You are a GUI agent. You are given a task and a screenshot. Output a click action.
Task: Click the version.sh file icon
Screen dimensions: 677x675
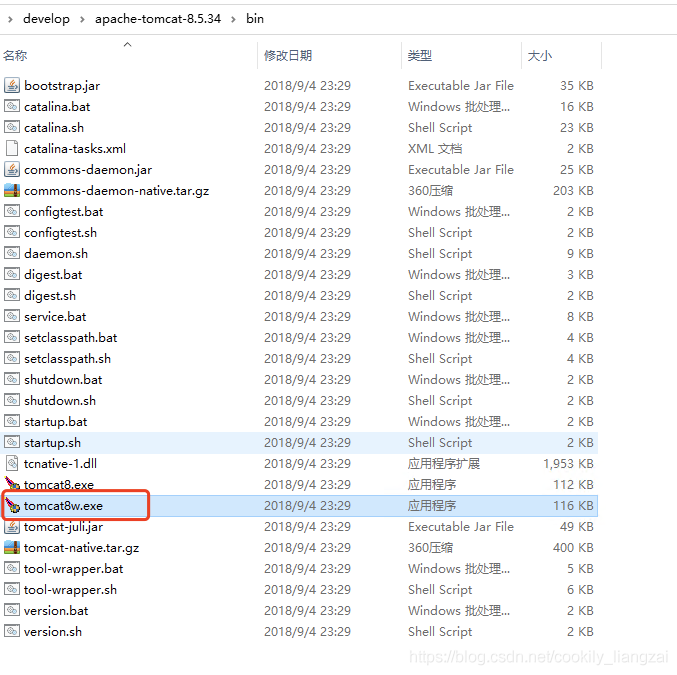(x=12, y=631)
